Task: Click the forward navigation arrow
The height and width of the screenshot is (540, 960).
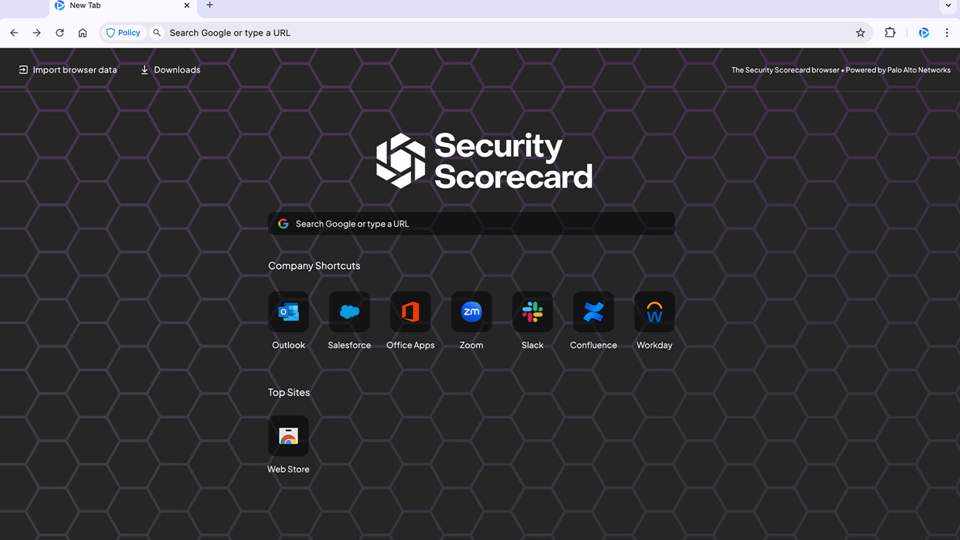Action: pos(37,33)
